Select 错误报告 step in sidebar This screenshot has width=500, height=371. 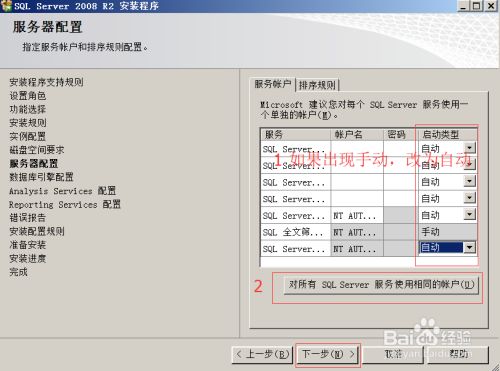click(28, 218)
